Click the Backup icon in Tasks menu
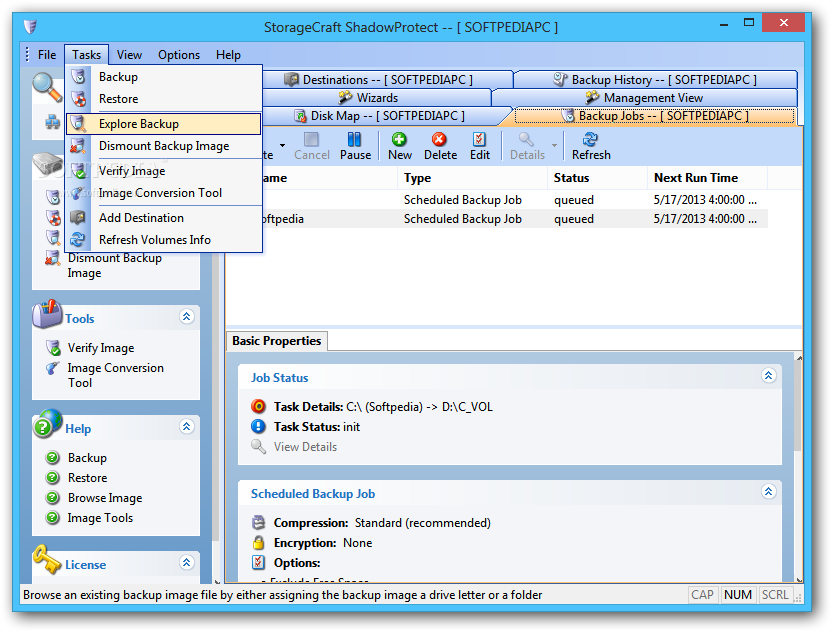 coord(79,76)
